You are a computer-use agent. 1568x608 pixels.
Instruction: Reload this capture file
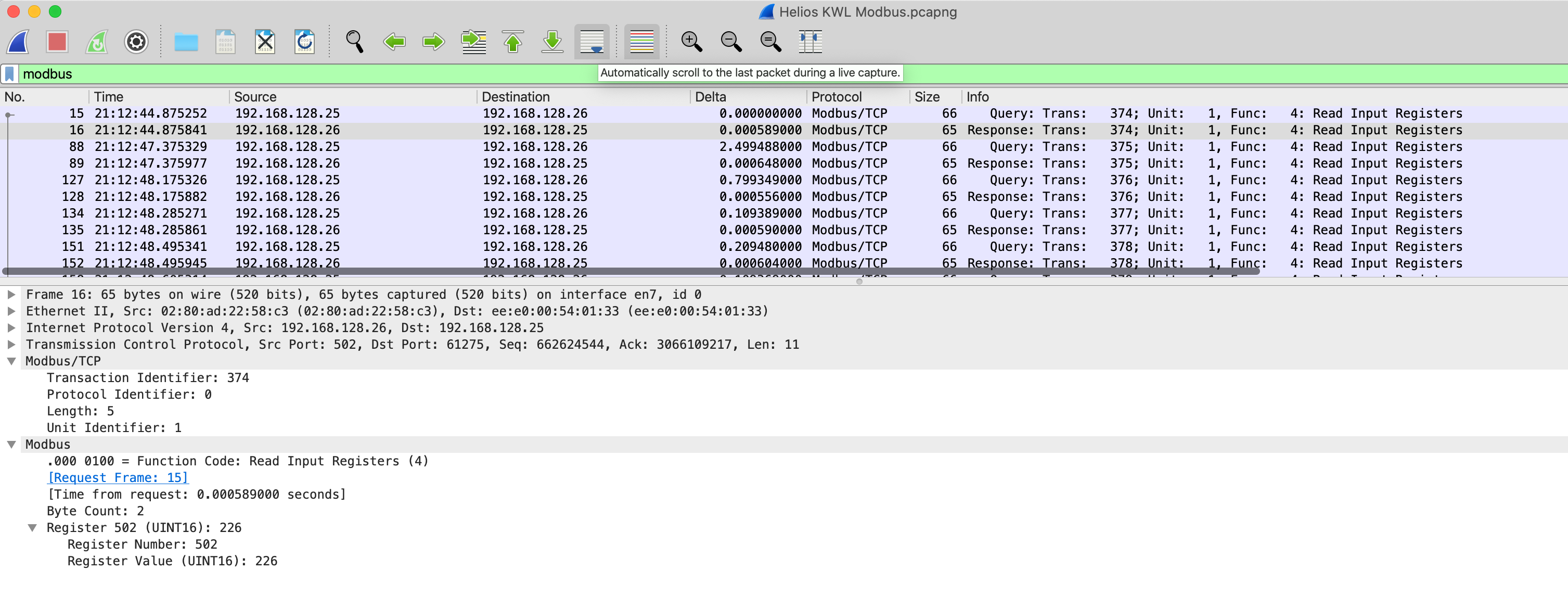(304, 42)
